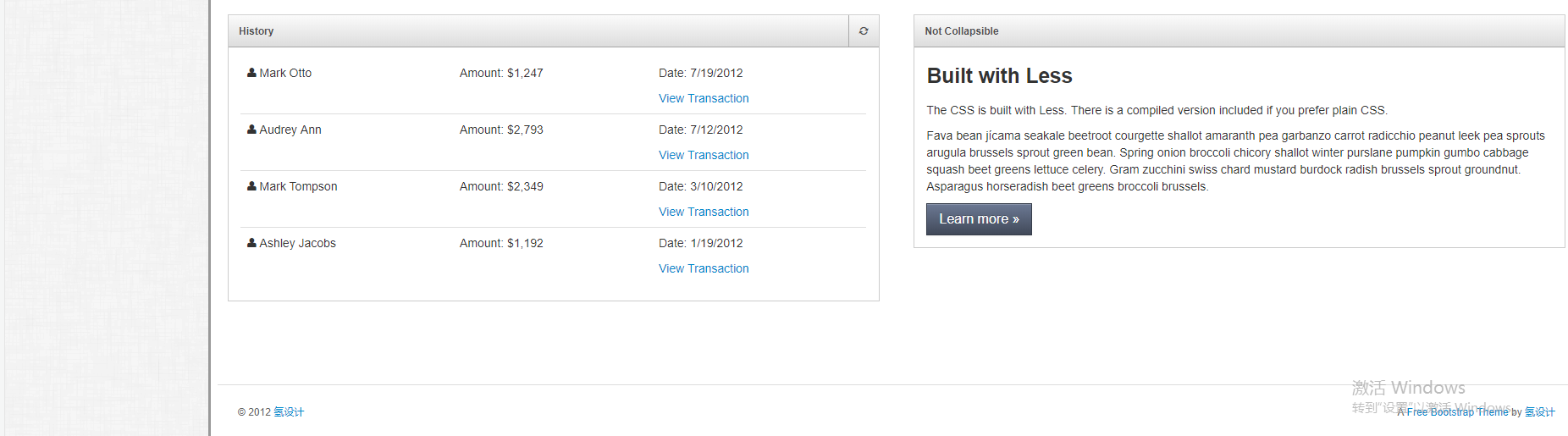Open the Free Bootstrap Theme link
The width and height of the screenshot is (1568, 436).
coord(1457,412)
